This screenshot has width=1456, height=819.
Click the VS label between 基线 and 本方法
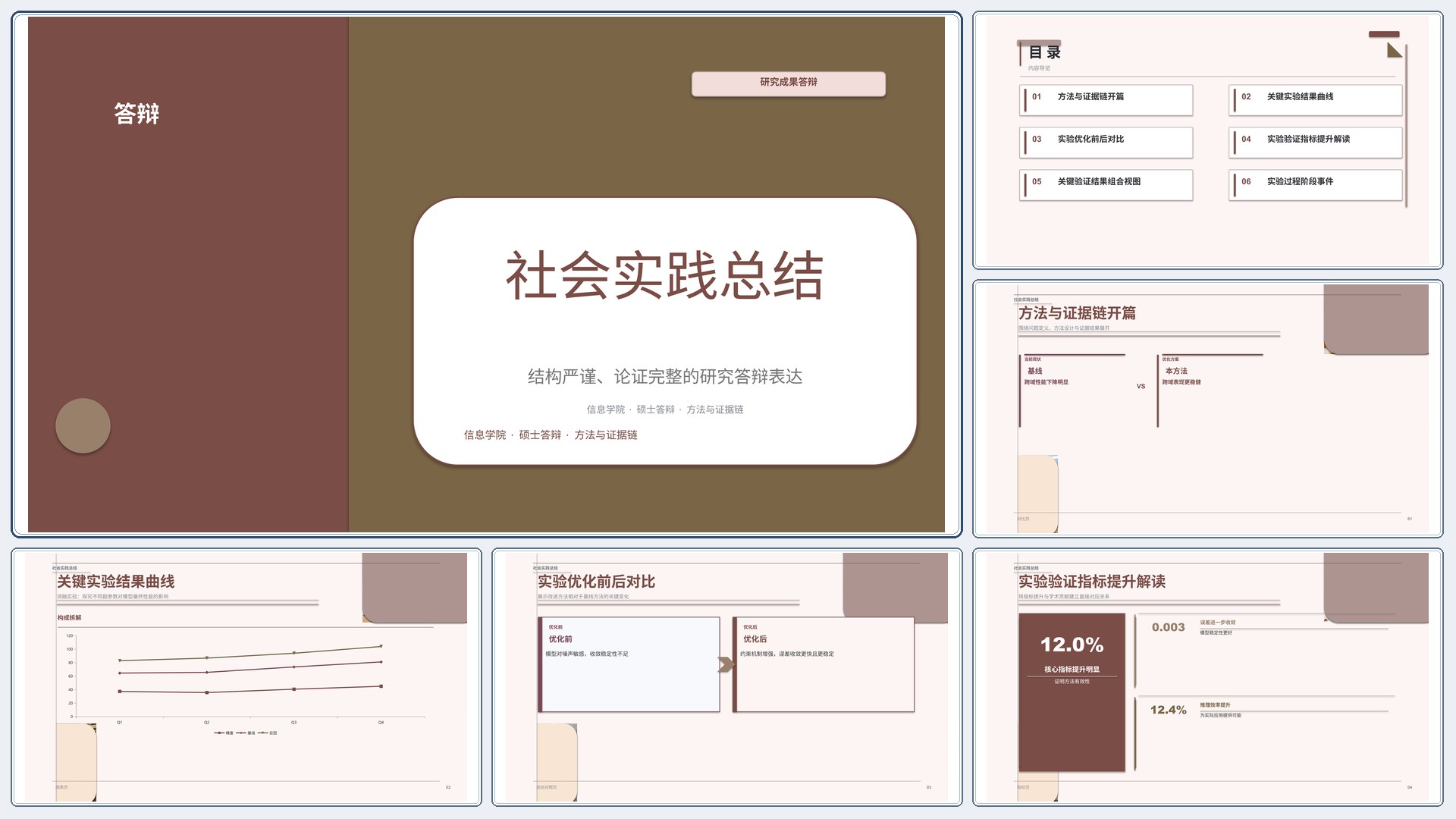[x=1141, y=387]
